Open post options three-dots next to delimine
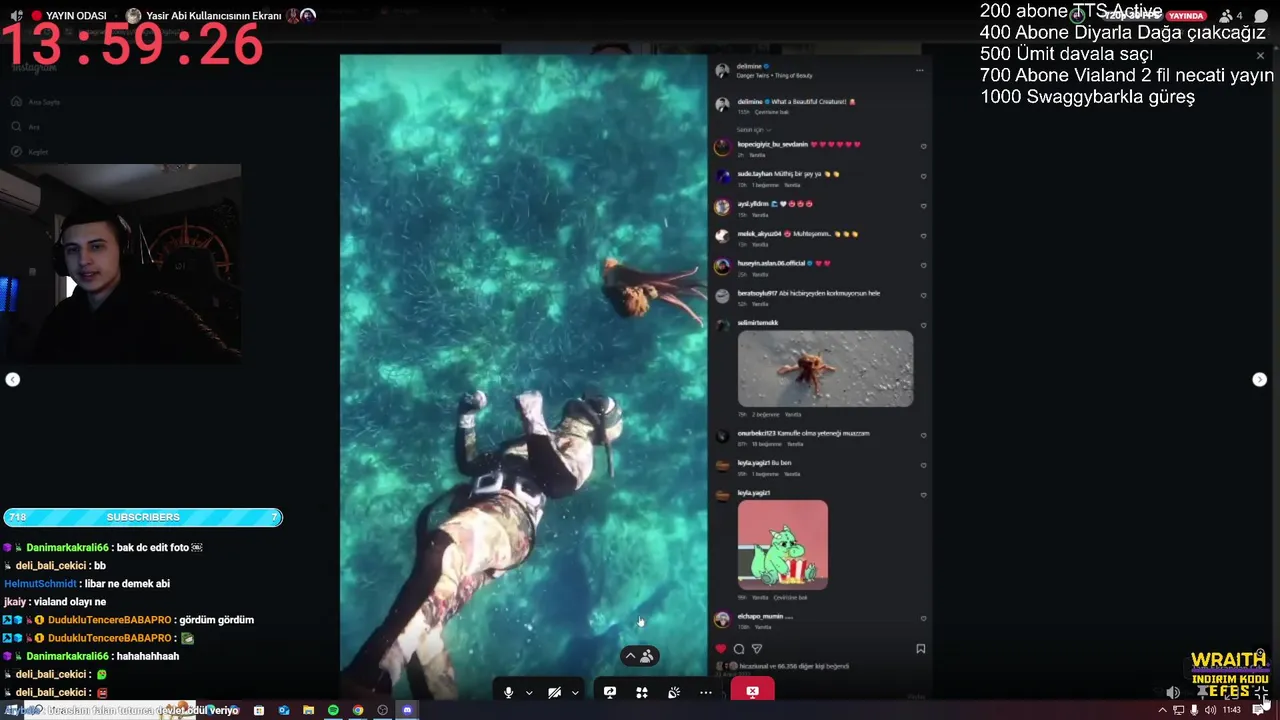 [920, 70]
